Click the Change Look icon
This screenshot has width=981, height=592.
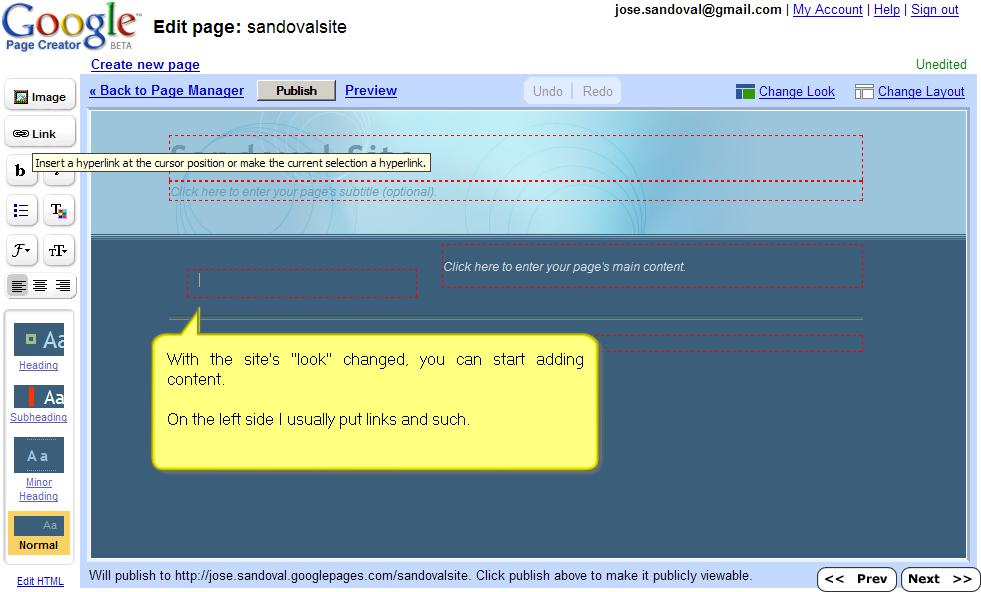coord(745,91)
